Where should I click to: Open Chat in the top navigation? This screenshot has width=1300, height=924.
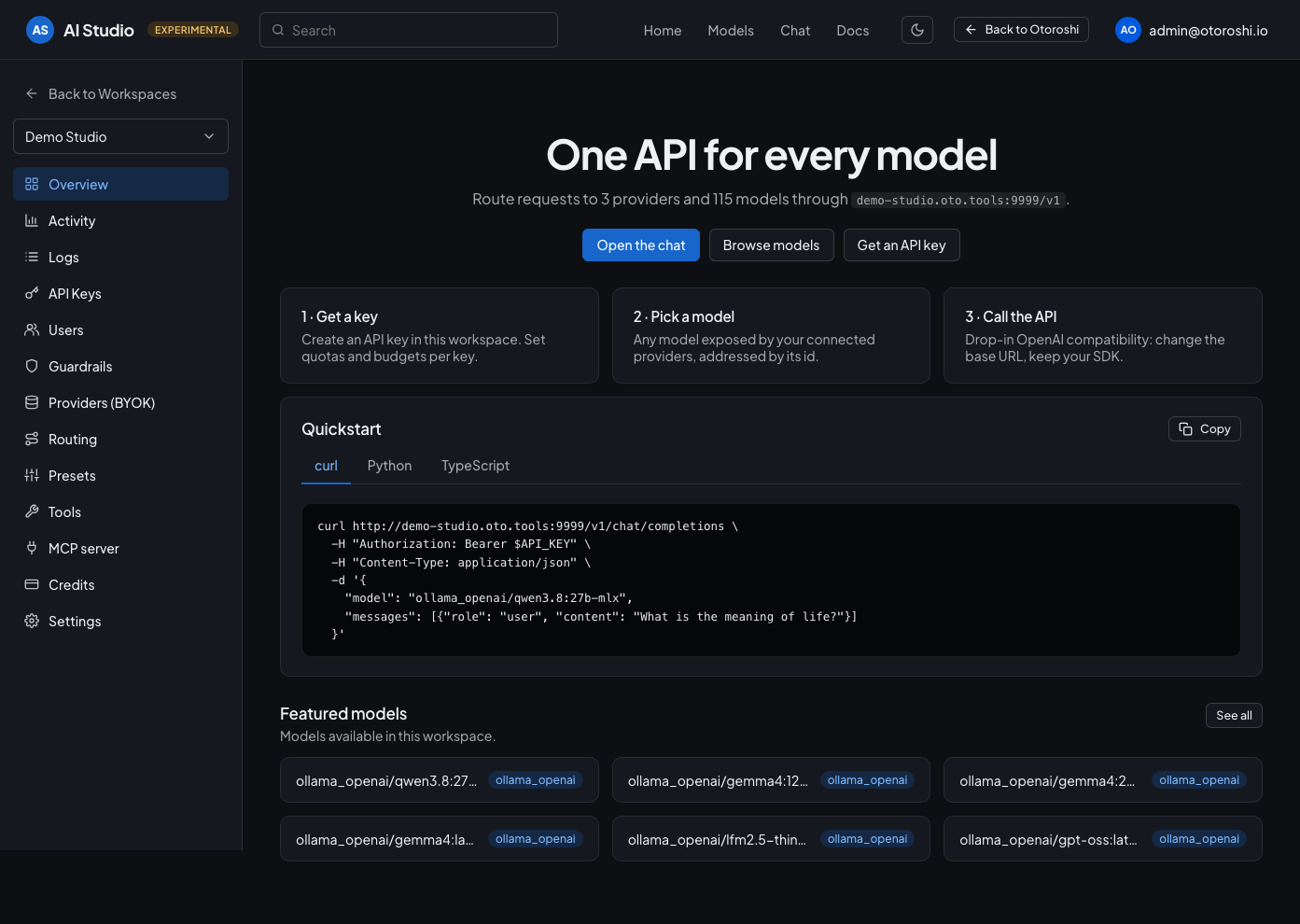point(795,30)
